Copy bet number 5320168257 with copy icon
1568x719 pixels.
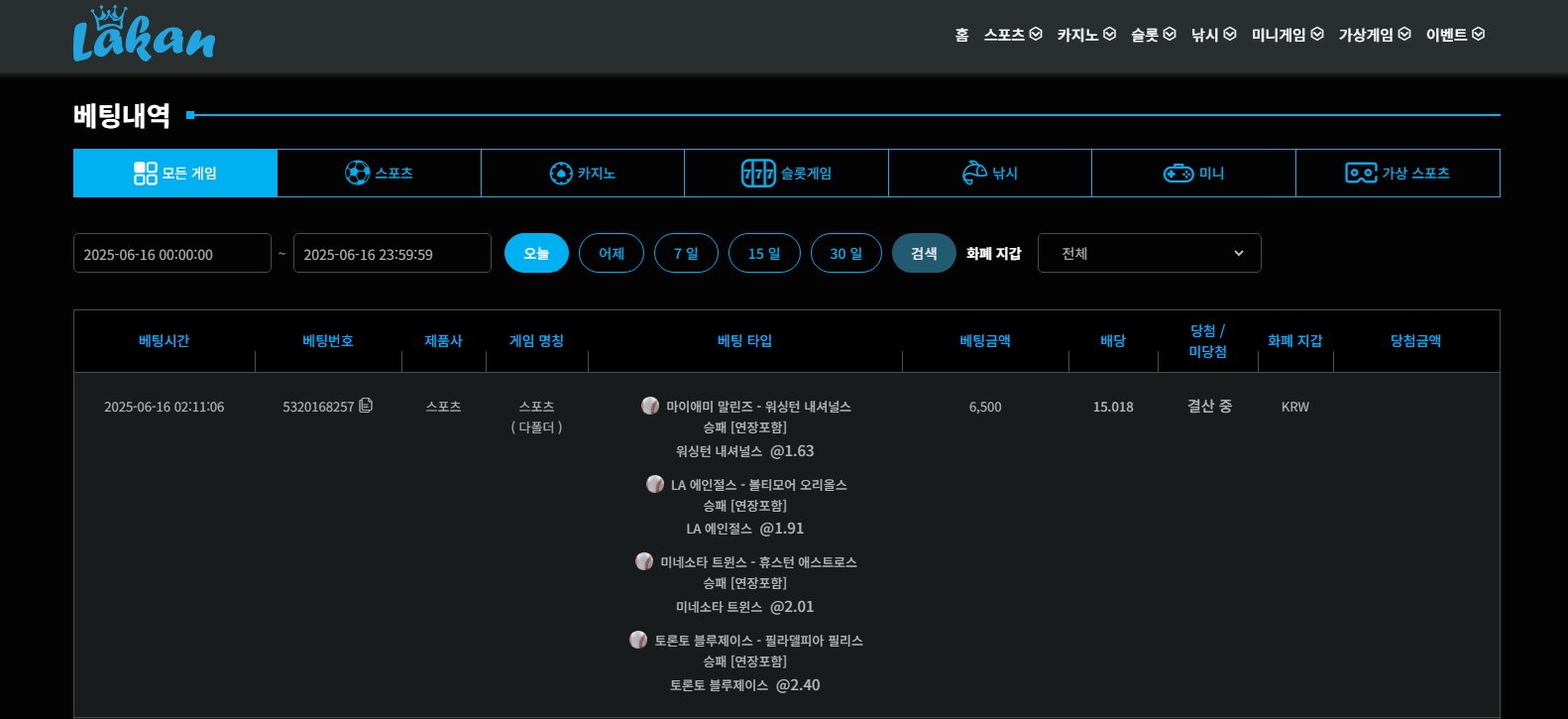366,406
